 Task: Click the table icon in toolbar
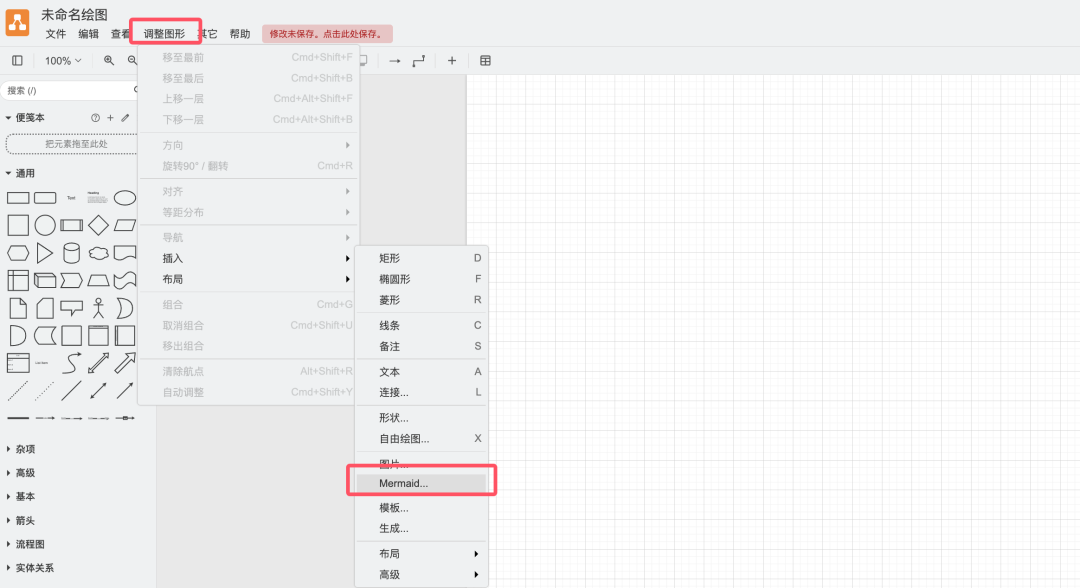[485, 61]
